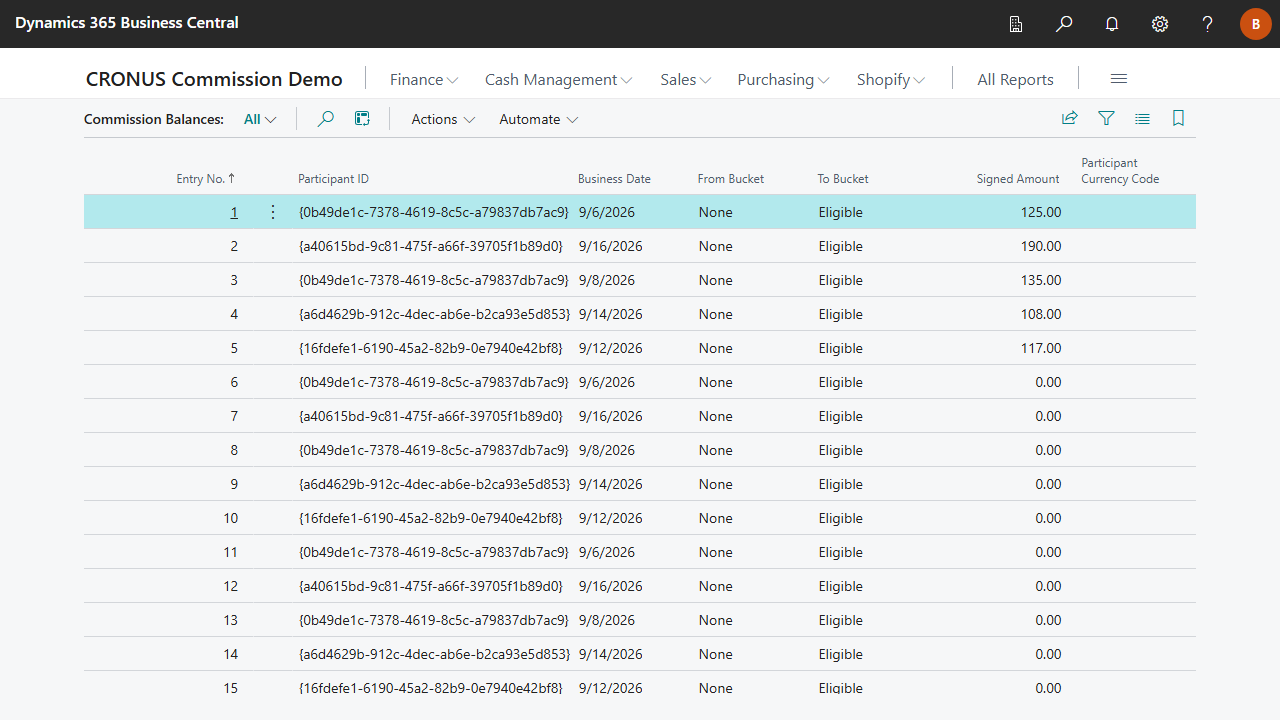
Task: Open the Automate menu
Action: (538, 119)
